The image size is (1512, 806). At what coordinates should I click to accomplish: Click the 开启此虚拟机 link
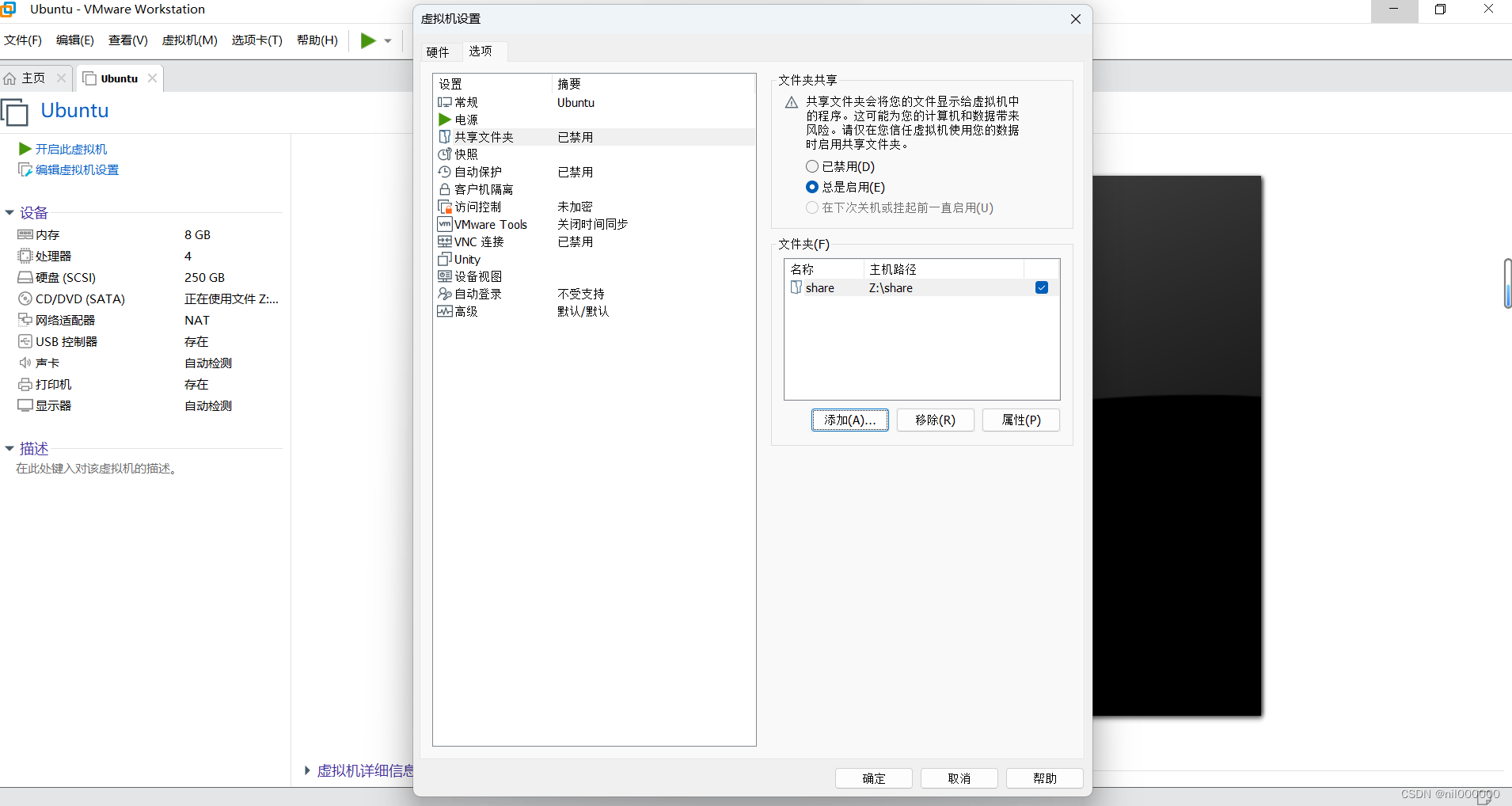click(71, 149)
